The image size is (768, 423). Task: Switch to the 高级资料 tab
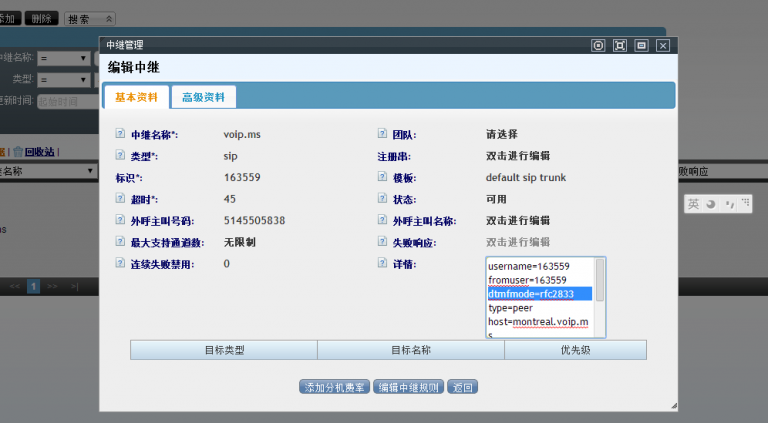pos(204,97)
